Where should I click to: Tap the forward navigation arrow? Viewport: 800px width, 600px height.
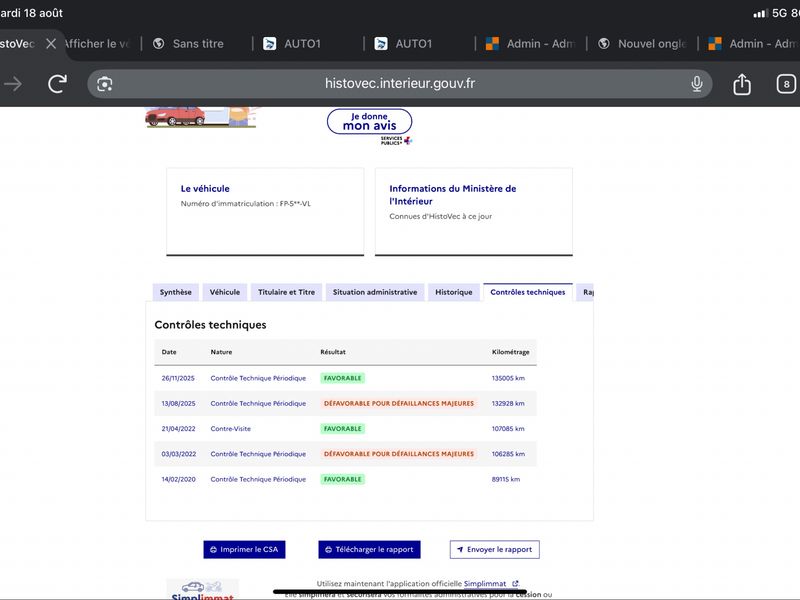click(12, 84)
